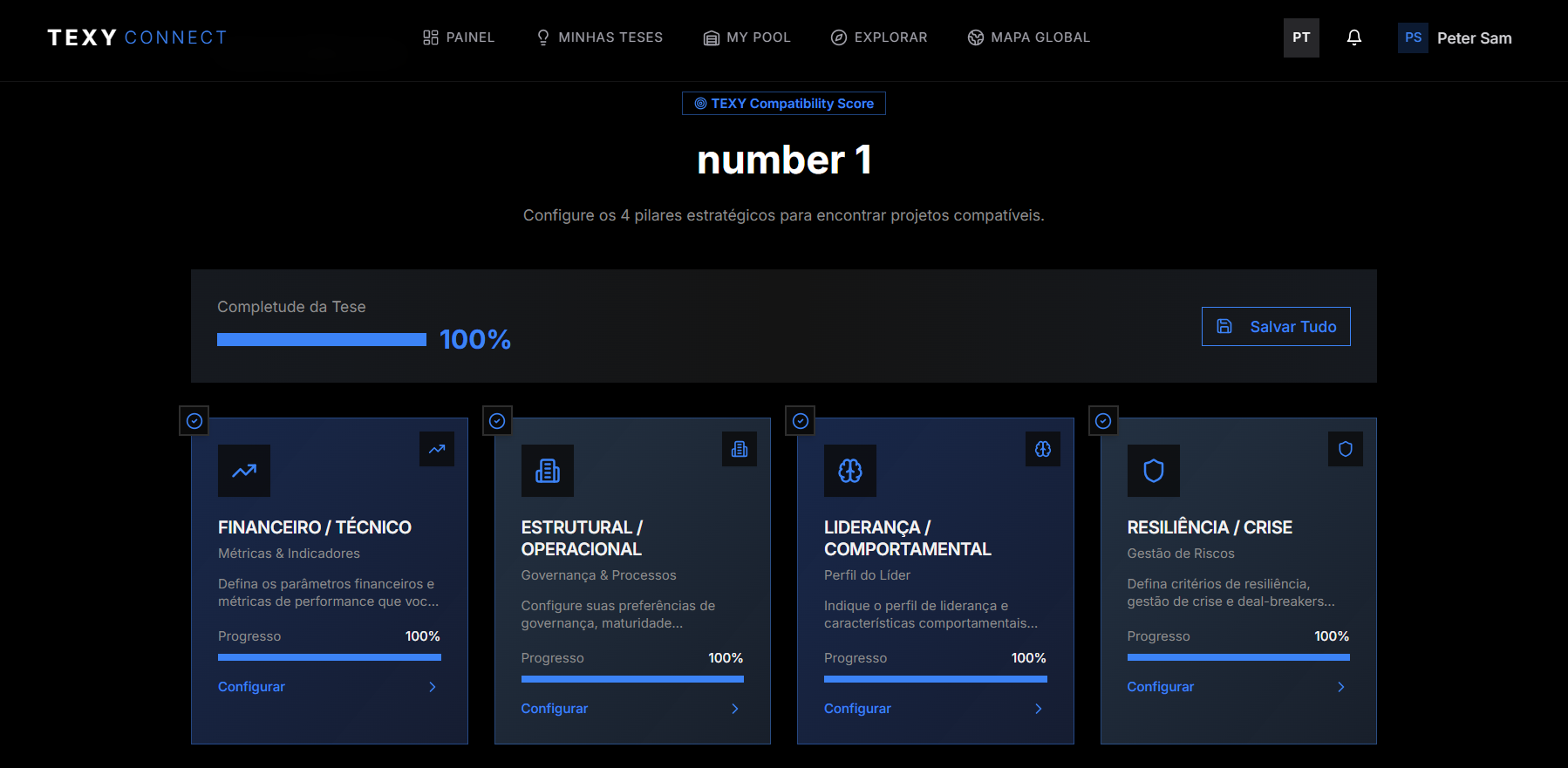Screen dimensions: 1568x768
Task: Click Configurar on Resiliência / Crise card
Action: click(x=1161, y=687)
